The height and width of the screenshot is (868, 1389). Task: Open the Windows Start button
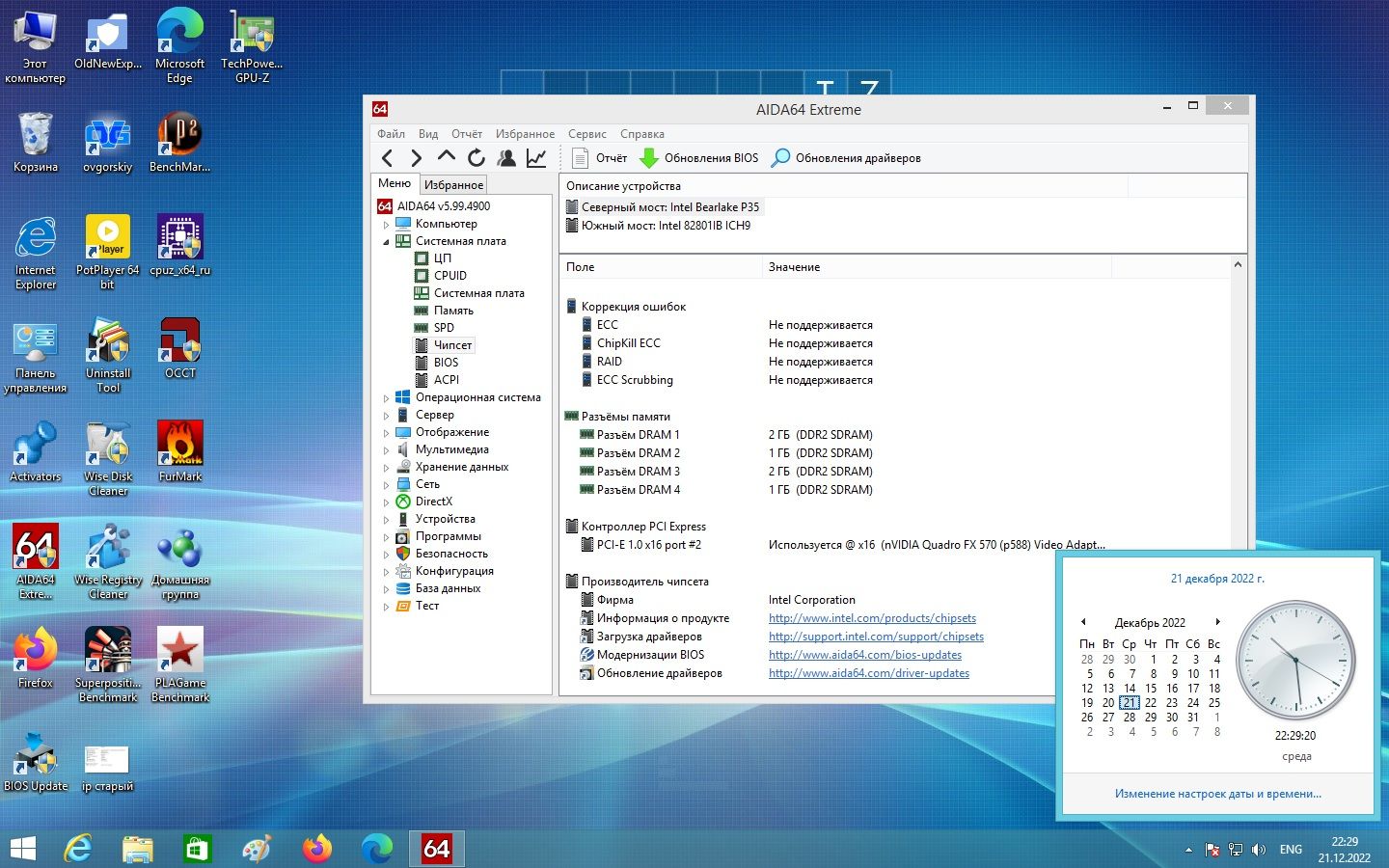[x=22, y=849]
